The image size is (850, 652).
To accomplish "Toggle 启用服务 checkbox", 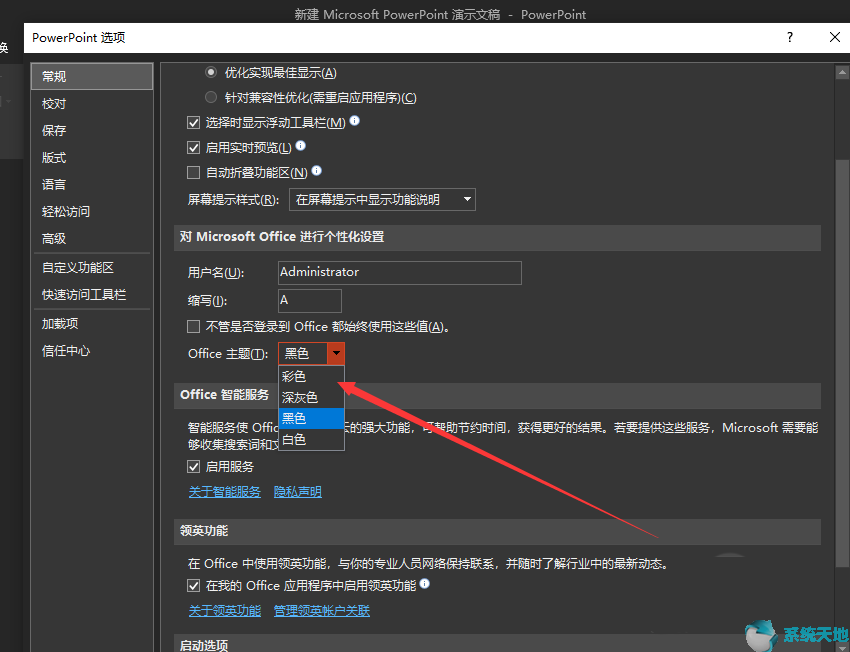I will 194,467.
